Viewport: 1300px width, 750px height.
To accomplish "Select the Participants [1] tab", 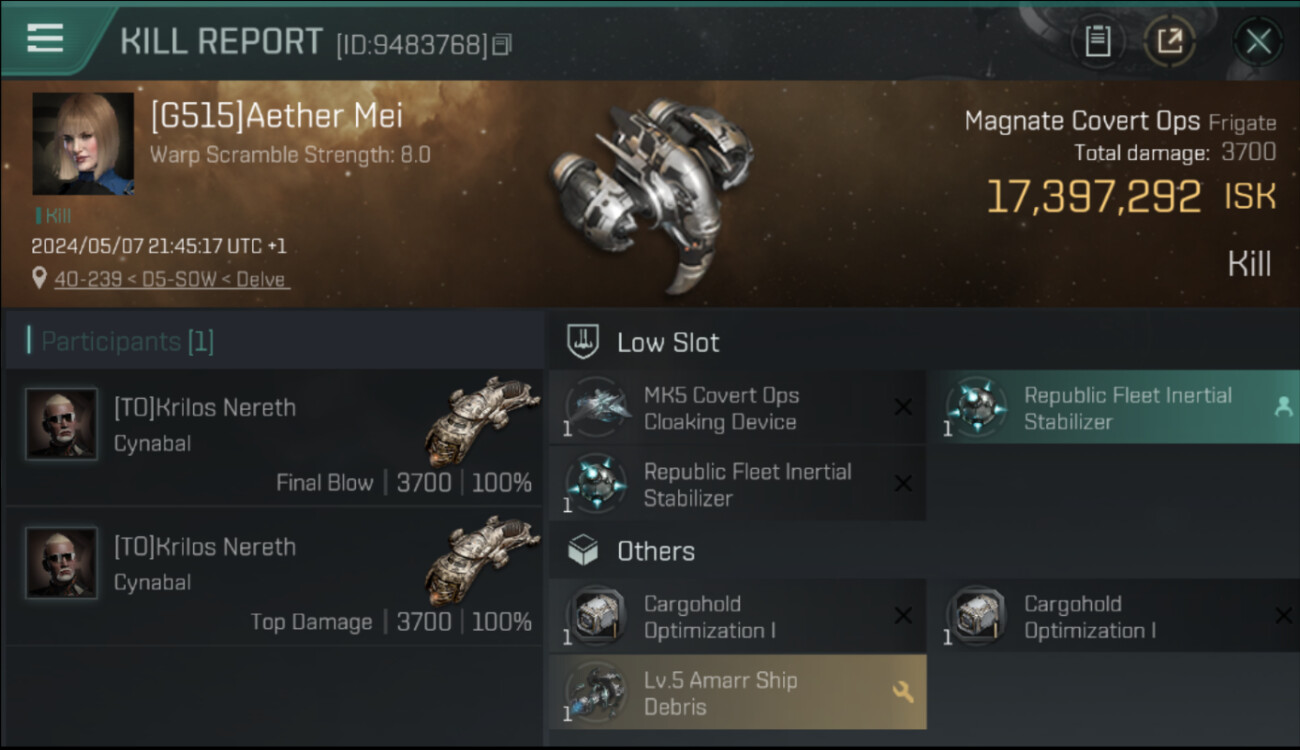I will tap(127, 342).
